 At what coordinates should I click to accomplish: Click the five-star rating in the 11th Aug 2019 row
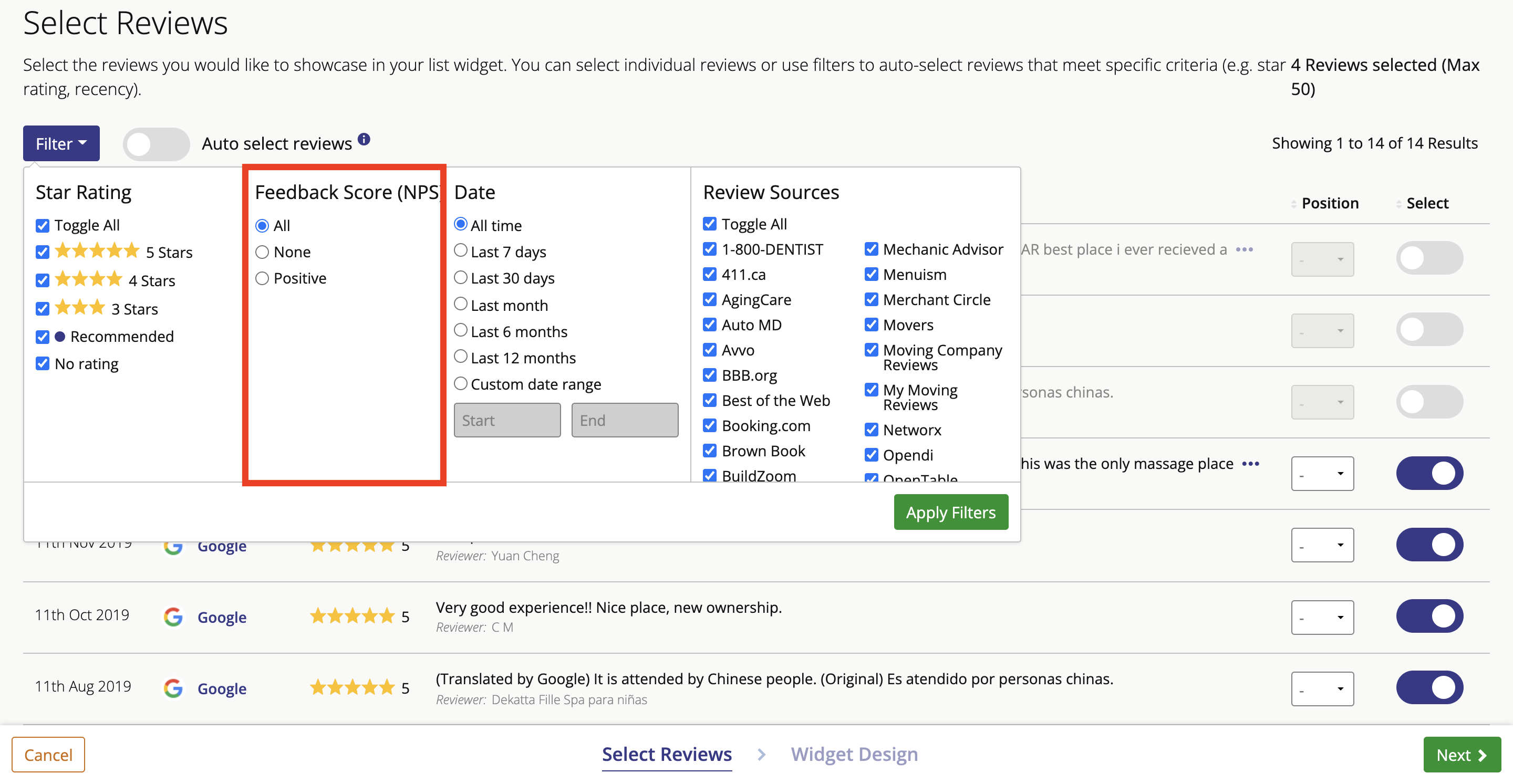point(353,687)
